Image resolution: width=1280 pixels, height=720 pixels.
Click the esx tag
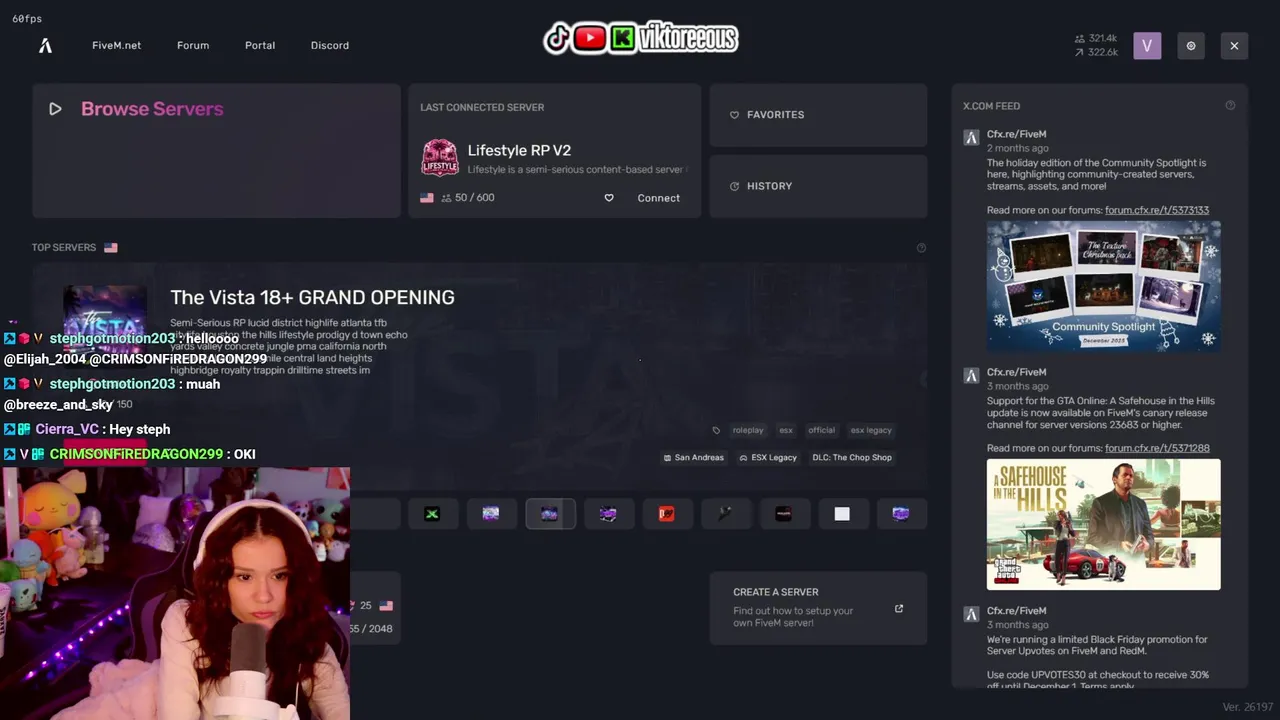pyautogui.click(x=786, y=430)
